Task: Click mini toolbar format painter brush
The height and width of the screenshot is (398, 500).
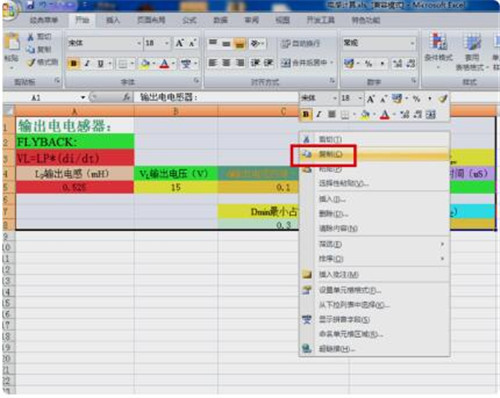Action: [442, 98]
